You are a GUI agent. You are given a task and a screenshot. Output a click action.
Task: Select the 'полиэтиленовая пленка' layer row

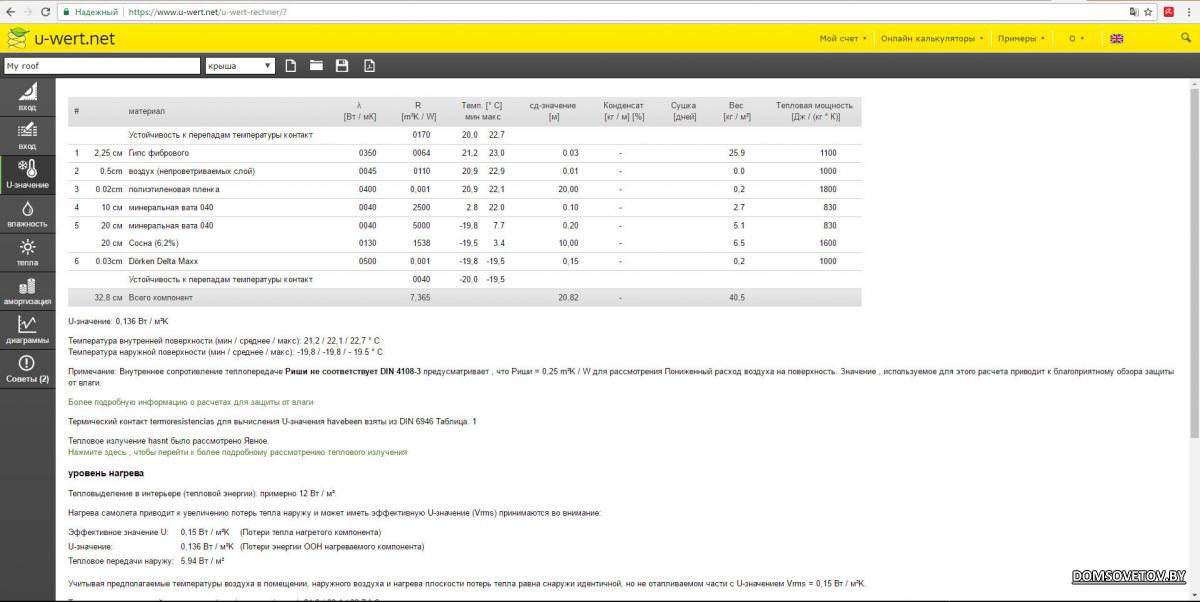(x=464, y=189)
